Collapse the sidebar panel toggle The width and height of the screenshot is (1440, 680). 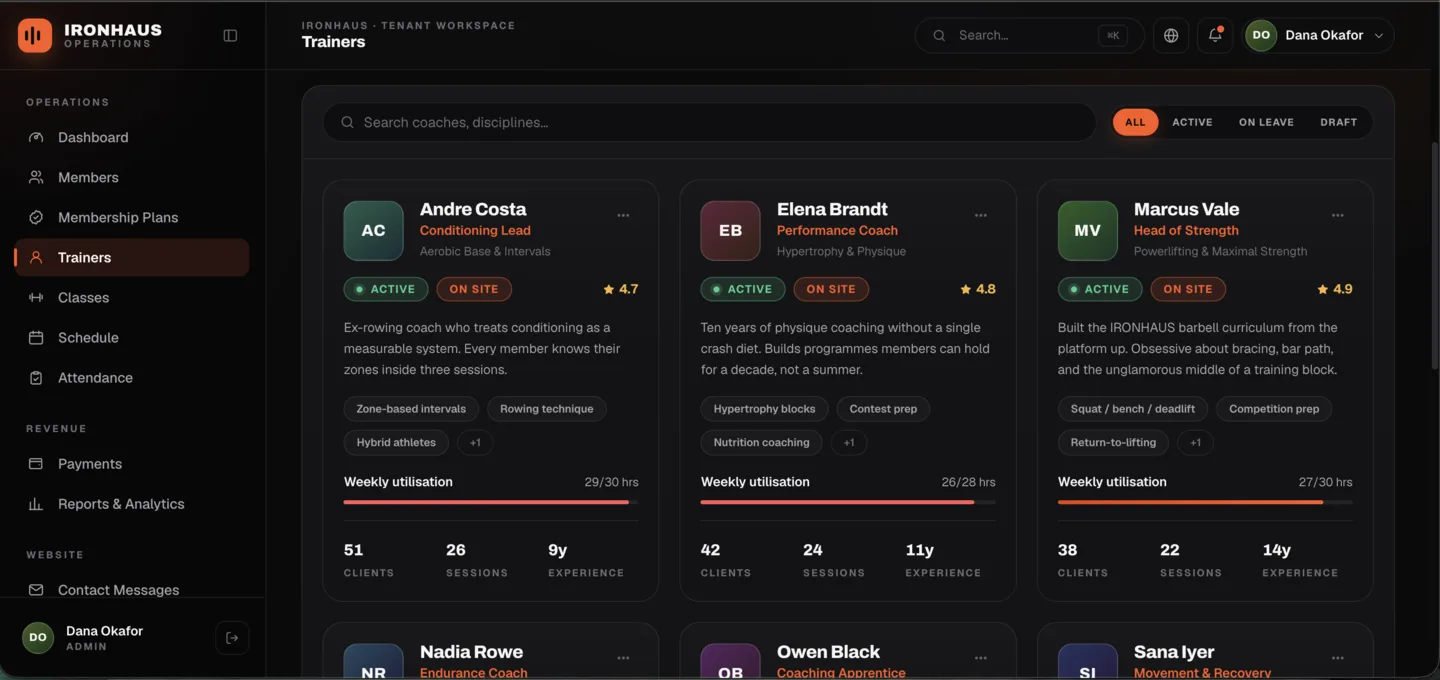(x=230, y=35)
